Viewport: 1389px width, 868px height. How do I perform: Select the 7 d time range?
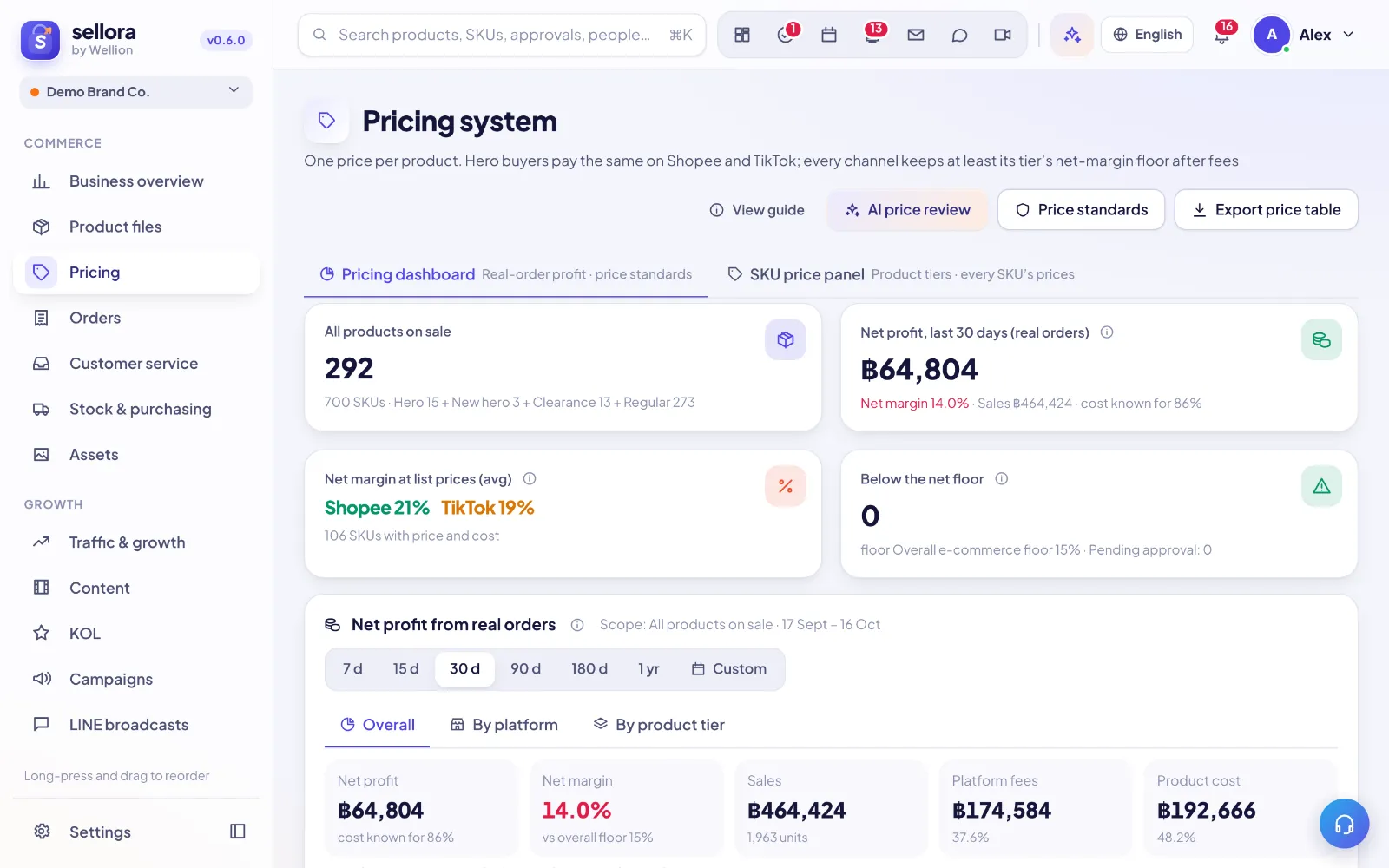point(352,669)
